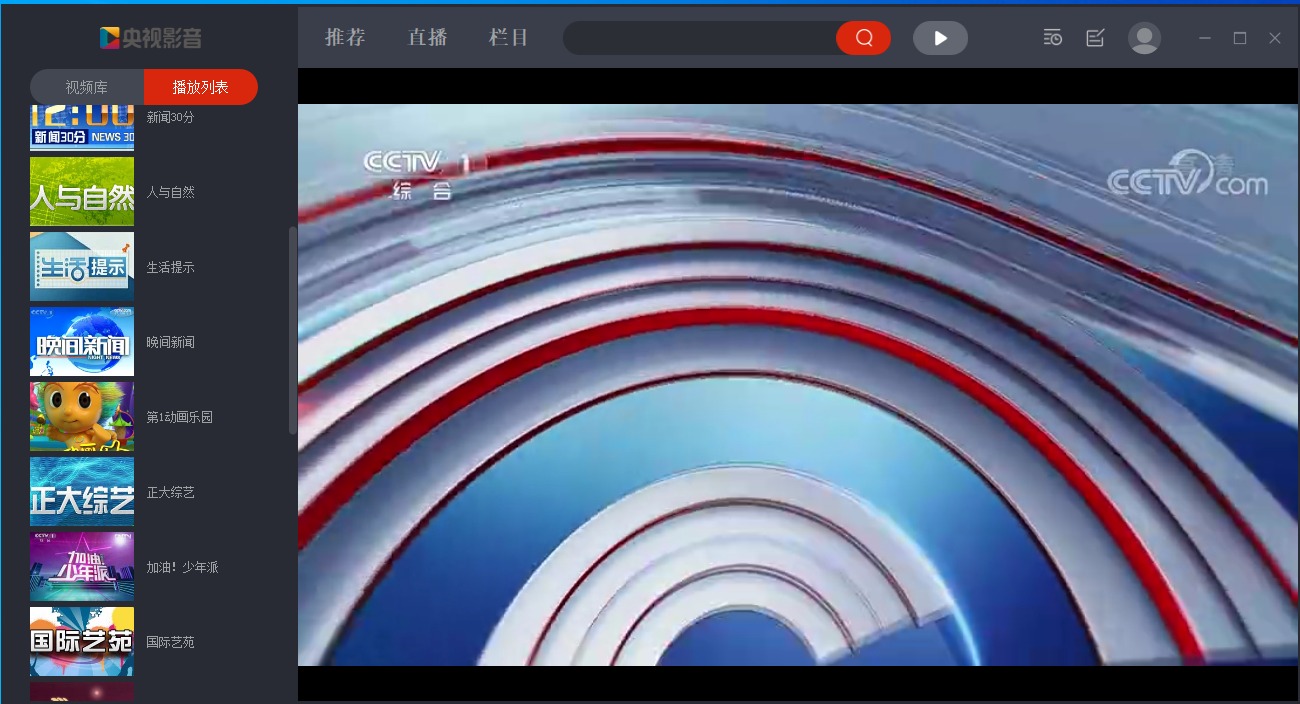The image size is (1300, 704).
Task: Click the CCTV video playback area
Action: tap(798, 385)
